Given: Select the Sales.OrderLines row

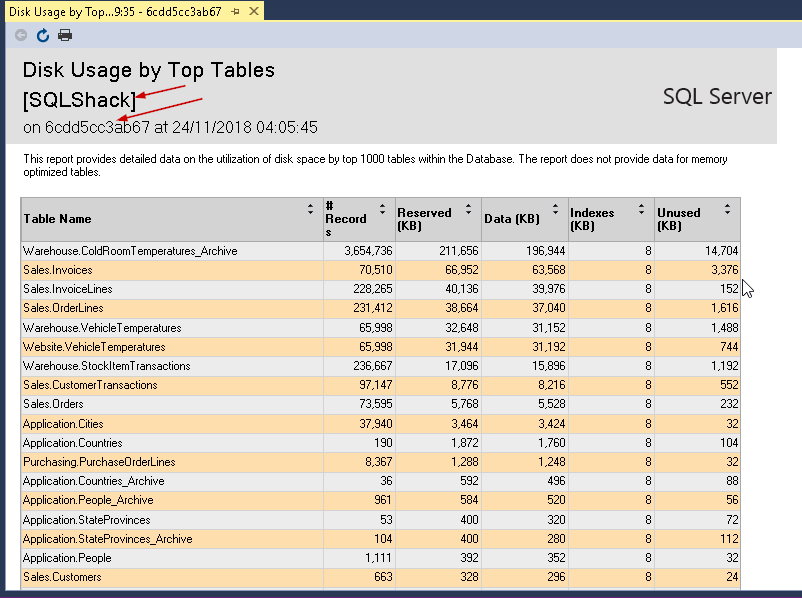Looking at the screenshot, I should coord(63,308).
